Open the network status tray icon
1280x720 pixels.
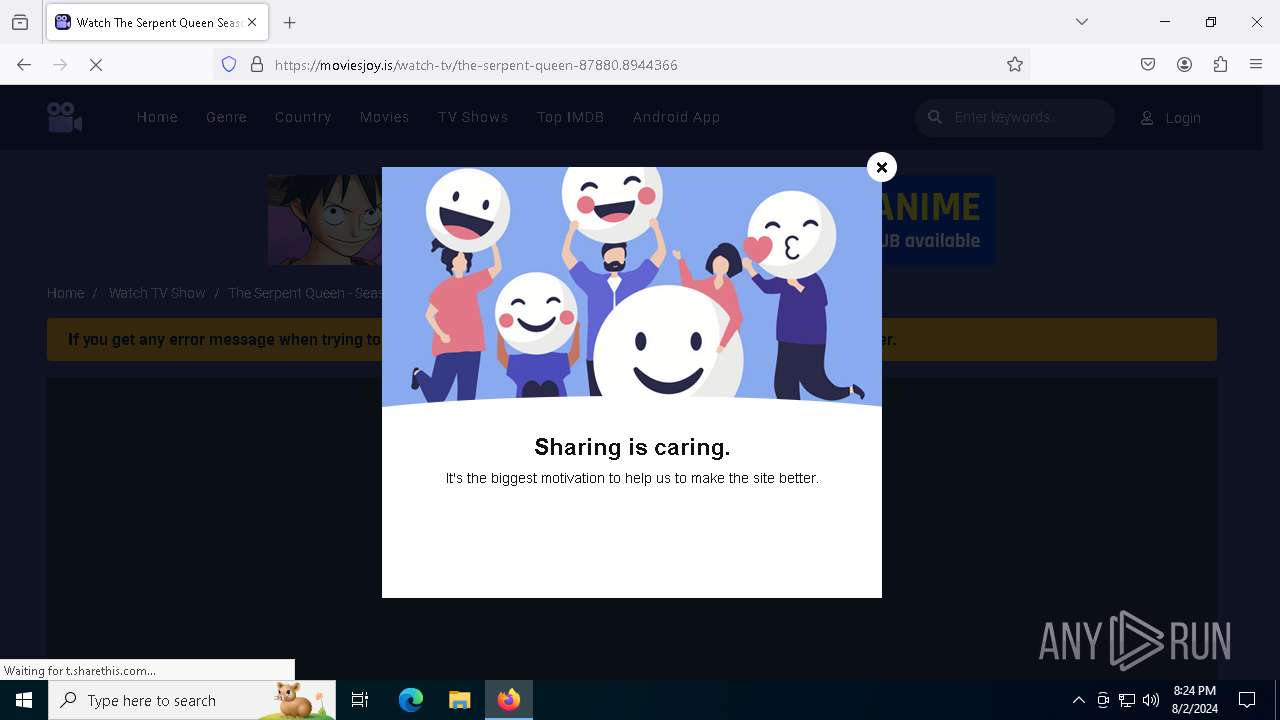1127,700
